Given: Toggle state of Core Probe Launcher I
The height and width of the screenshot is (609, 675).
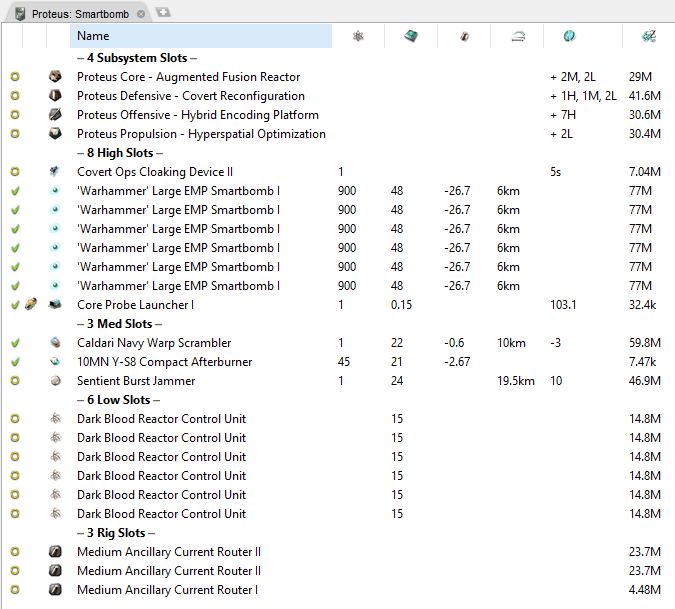Looking at the screenshot, I should pyautogui.click(x=15, y=305).
